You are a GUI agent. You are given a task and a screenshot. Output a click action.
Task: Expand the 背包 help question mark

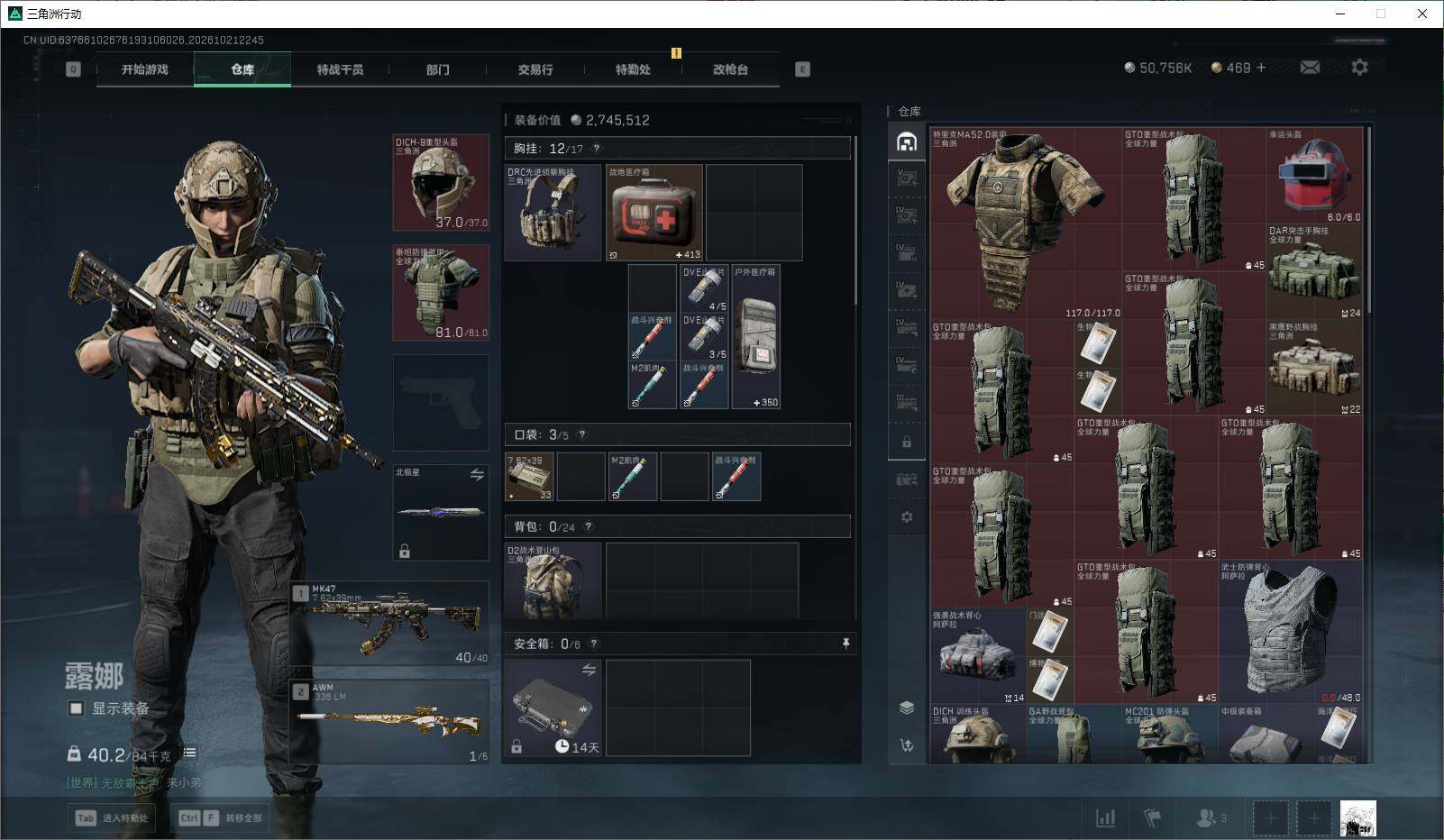click(x=589, y=526)
